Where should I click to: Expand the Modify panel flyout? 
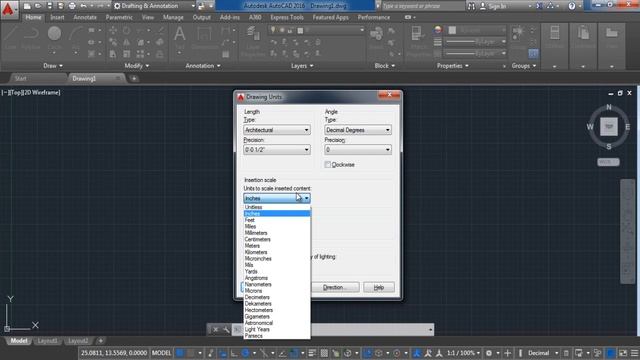tap(137, 66)
